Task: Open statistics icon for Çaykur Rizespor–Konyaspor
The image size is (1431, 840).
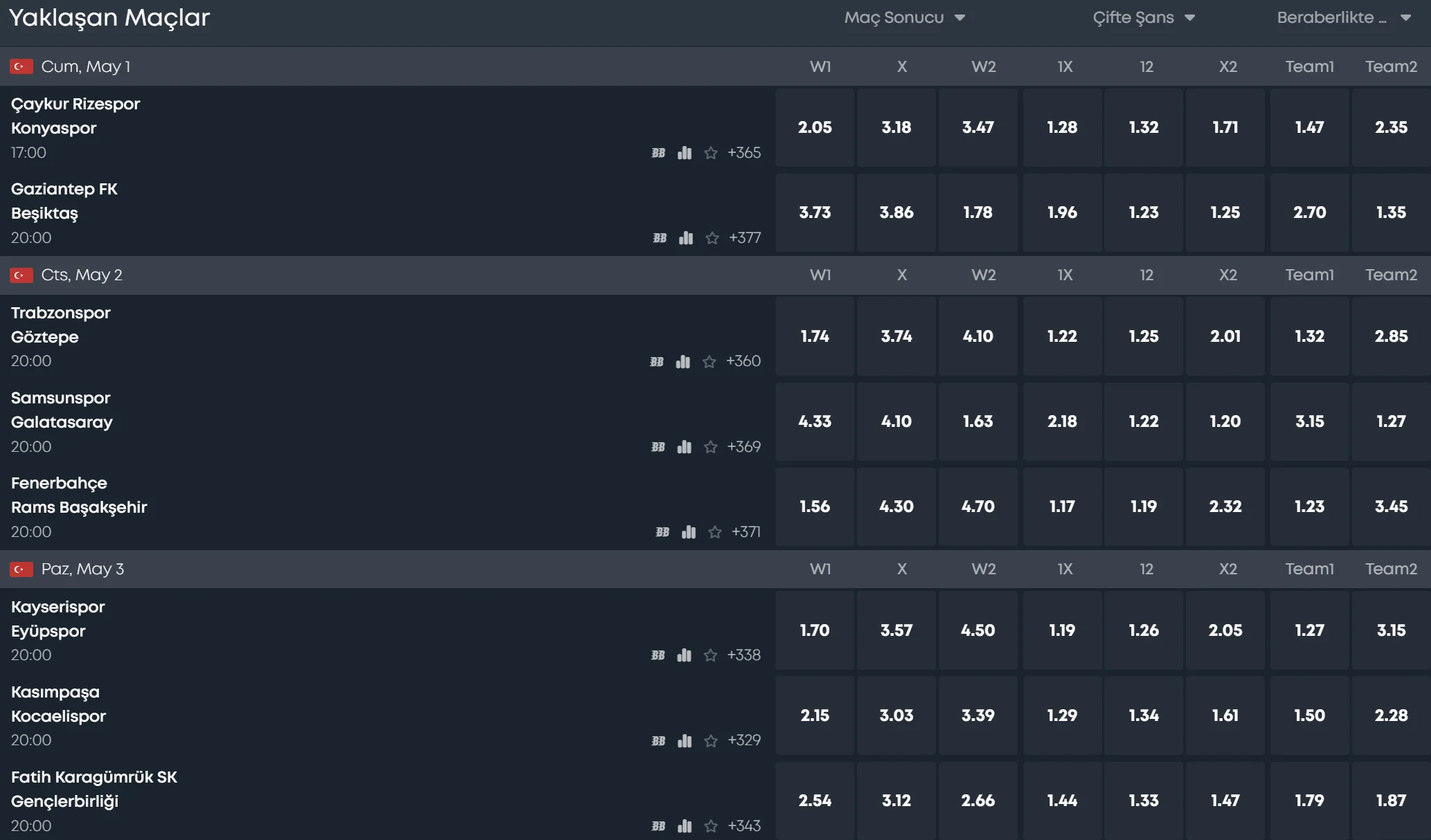Action: click(x=685, y=153)
